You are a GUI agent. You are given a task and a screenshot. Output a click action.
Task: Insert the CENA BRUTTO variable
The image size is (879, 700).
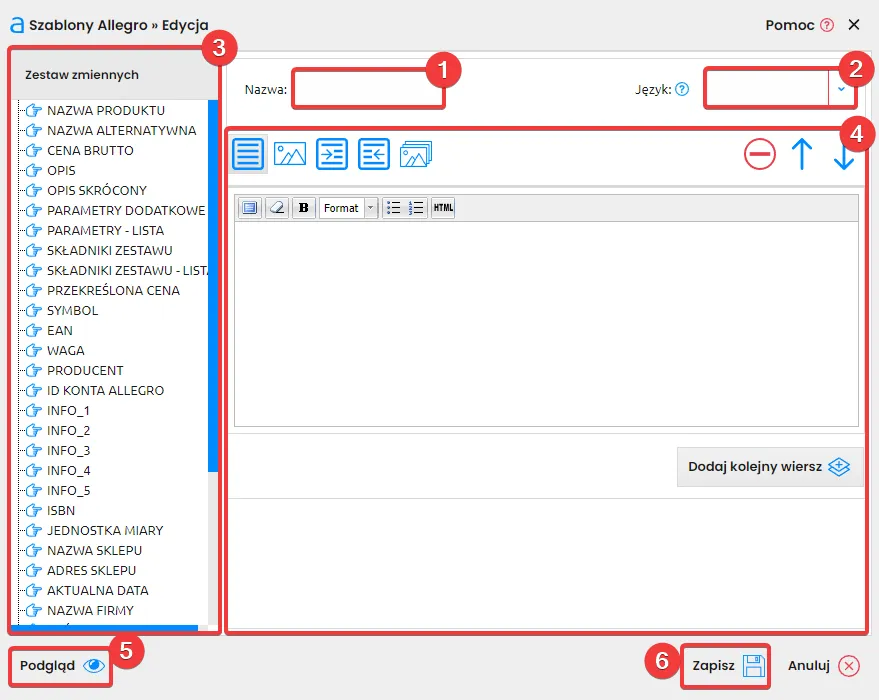(90, 150)
